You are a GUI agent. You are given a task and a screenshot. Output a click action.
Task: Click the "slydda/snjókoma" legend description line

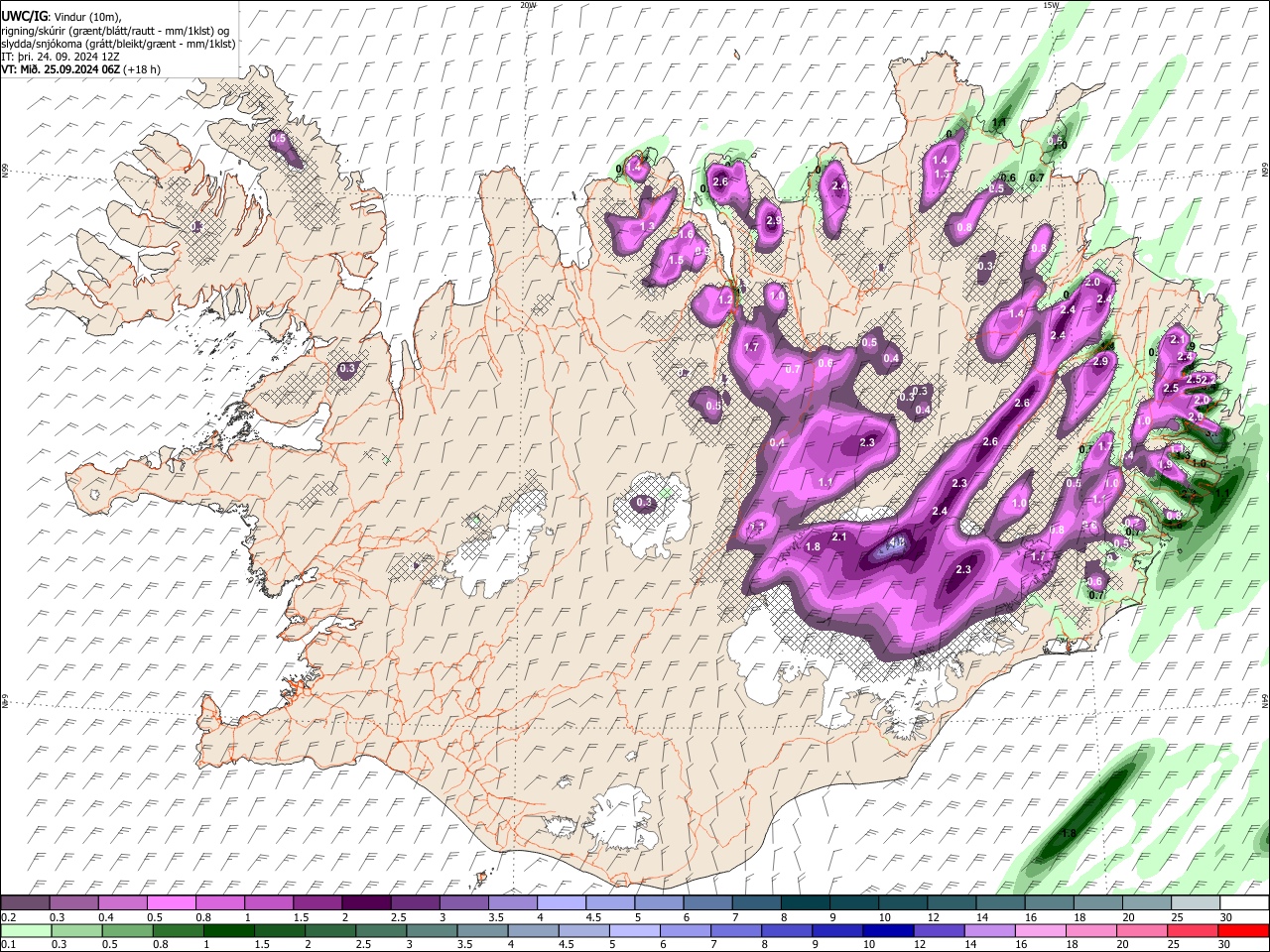click(118, 44)
